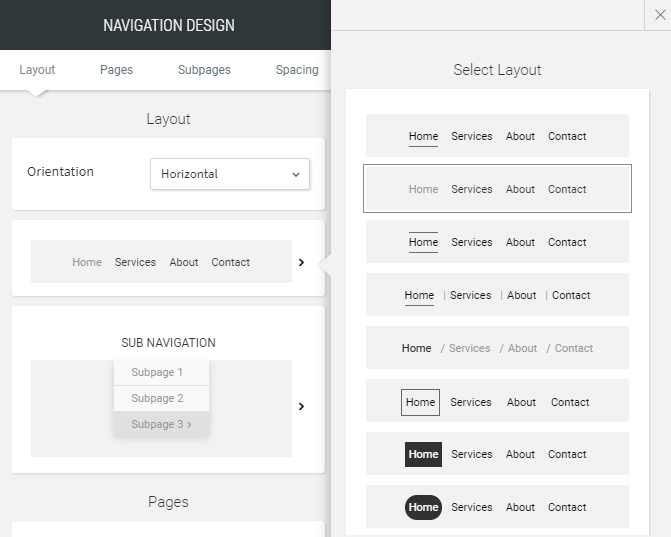
Task: Open the Orientation dropdown showing Horizontal
Action: coord(230,174)
